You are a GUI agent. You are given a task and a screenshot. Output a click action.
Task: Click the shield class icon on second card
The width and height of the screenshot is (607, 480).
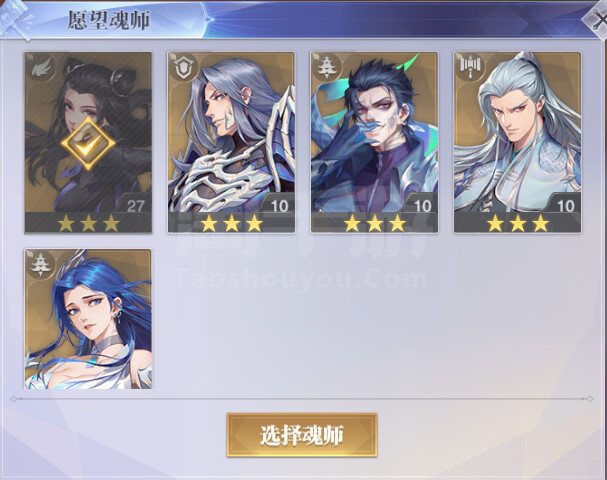(184, 68)
